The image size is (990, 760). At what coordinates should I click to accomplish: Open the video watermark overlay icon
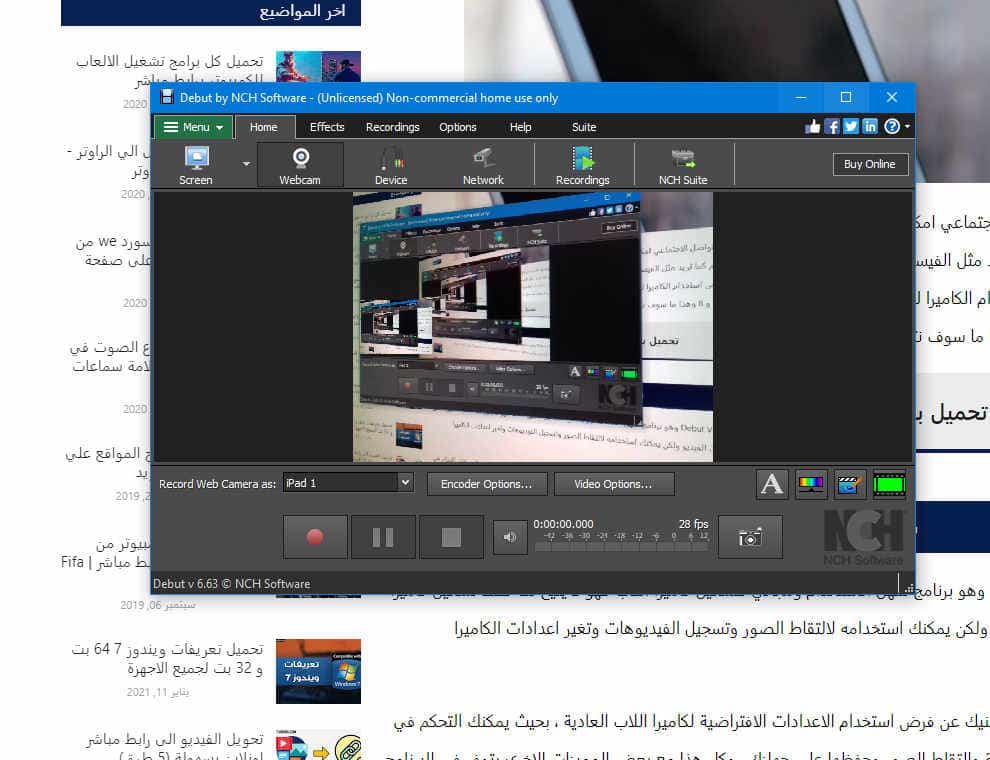coord(850,485)
